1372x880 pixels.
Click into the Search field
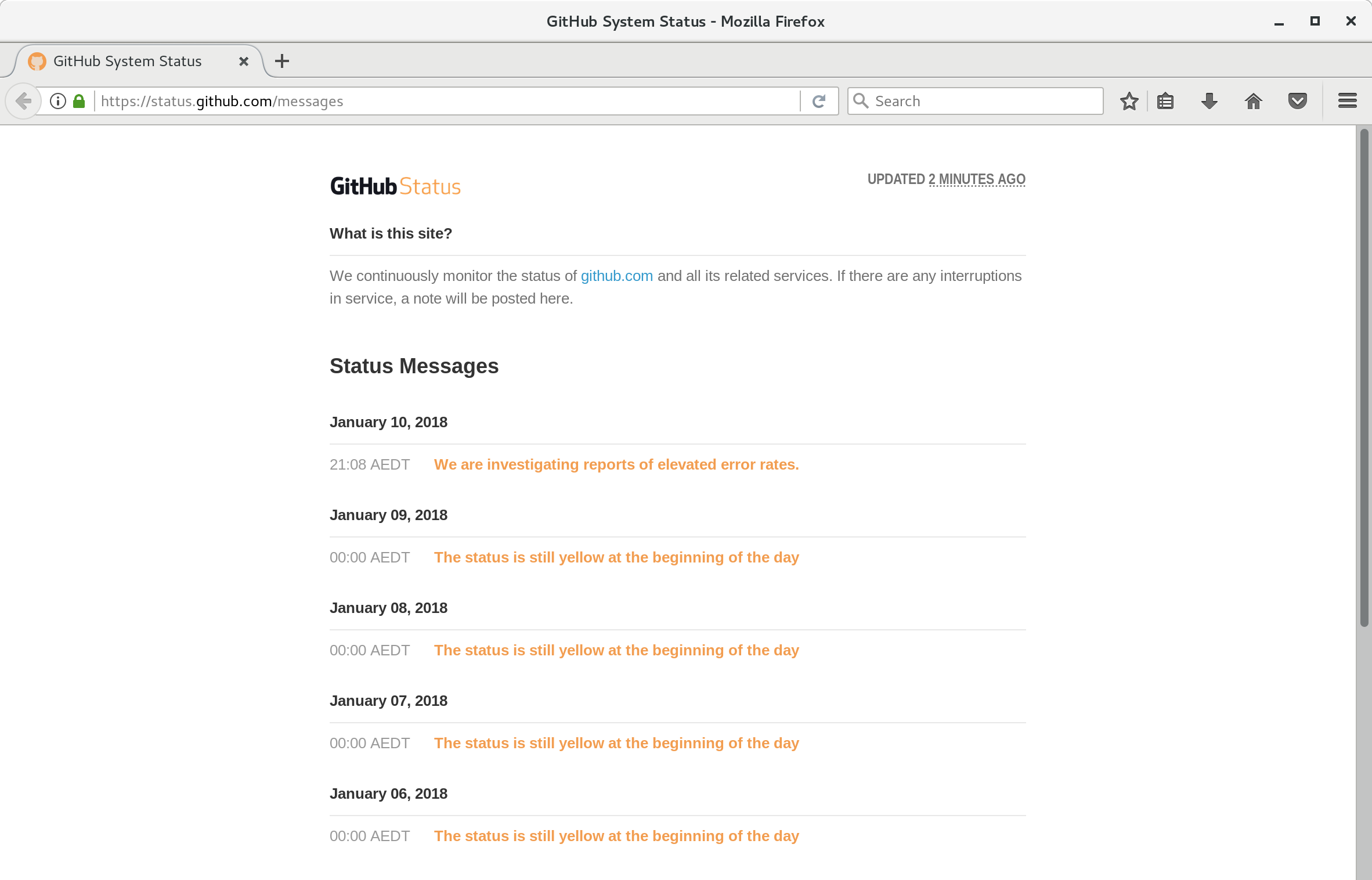click(981, 101)
